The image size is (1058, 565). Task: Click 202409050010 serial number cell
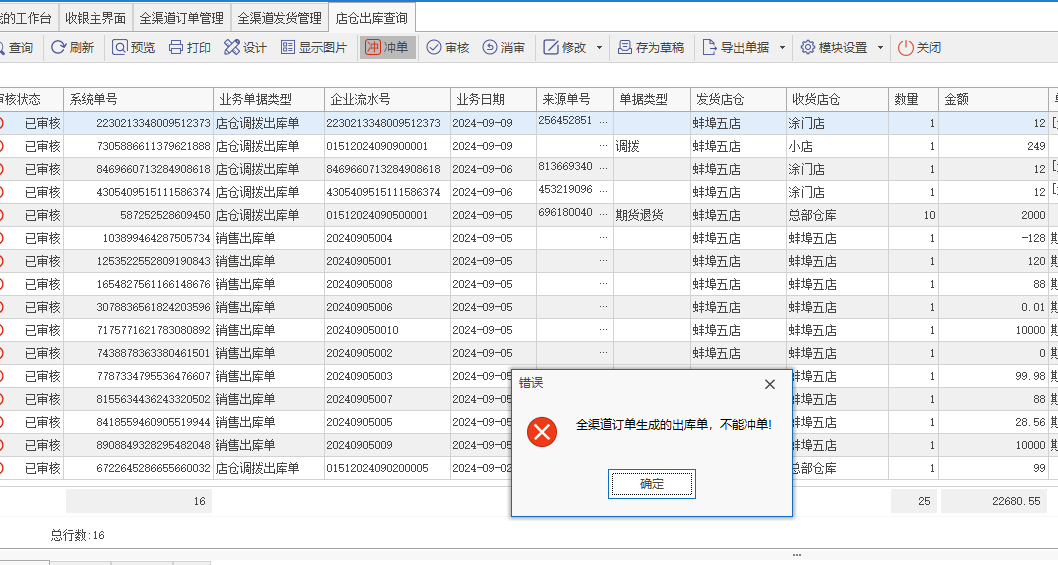[x=387, y=329]
